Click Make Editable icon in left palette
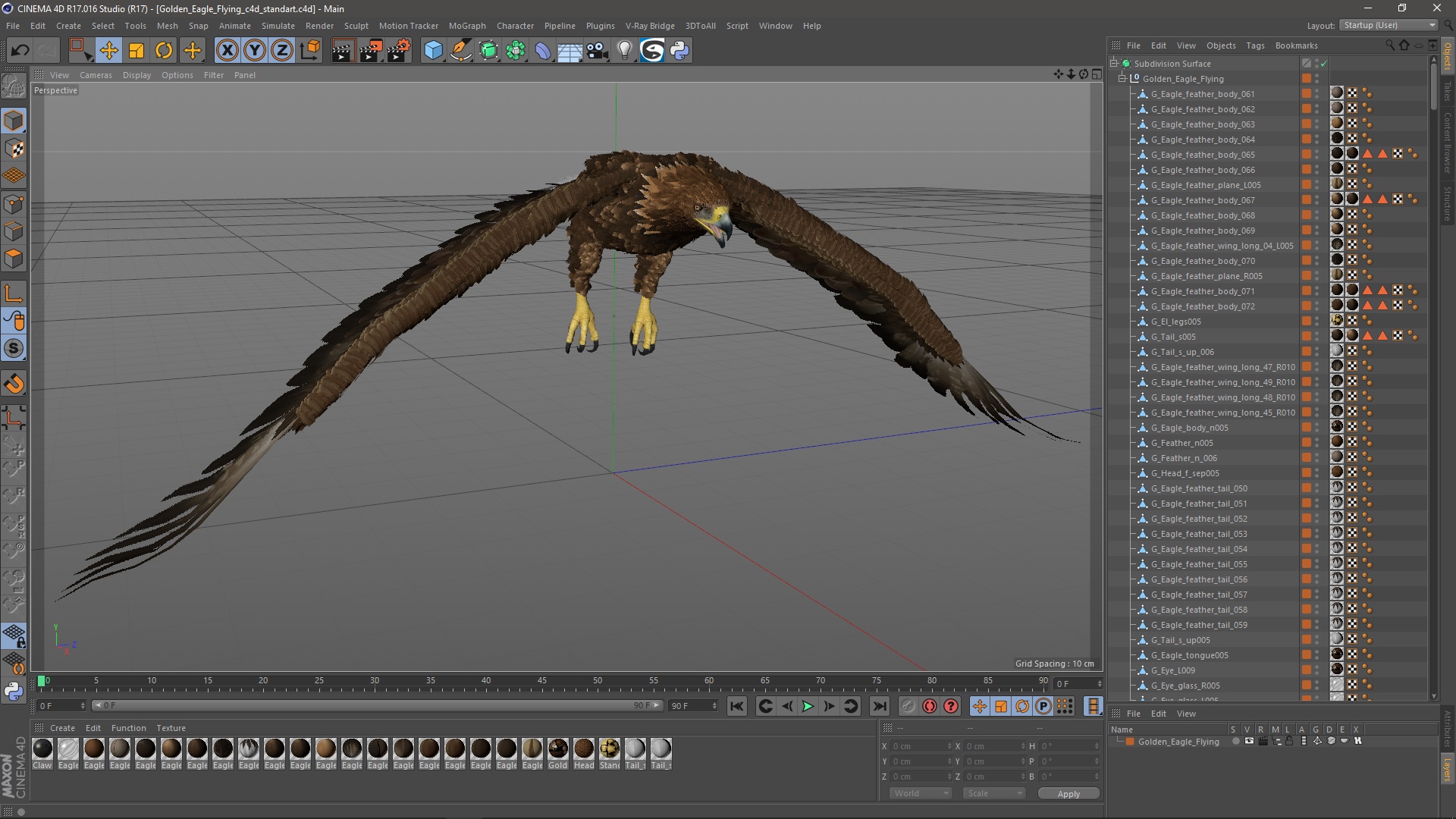Screen dimensions: 1456x819 click(14, 86)
